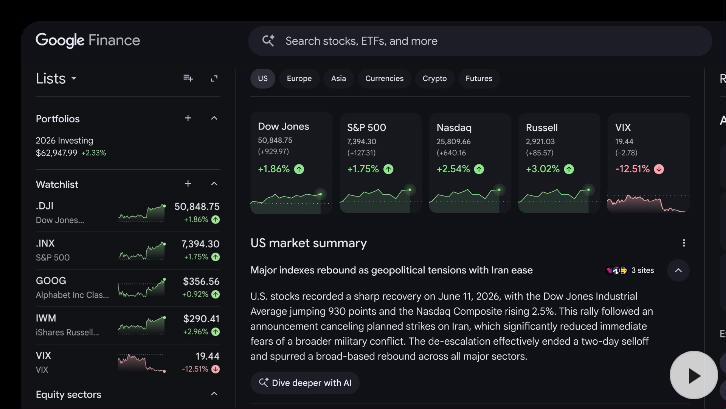Switch to the Asia tab
The width and height of the screenshot is (726, 409).
[x=338, y=78]
